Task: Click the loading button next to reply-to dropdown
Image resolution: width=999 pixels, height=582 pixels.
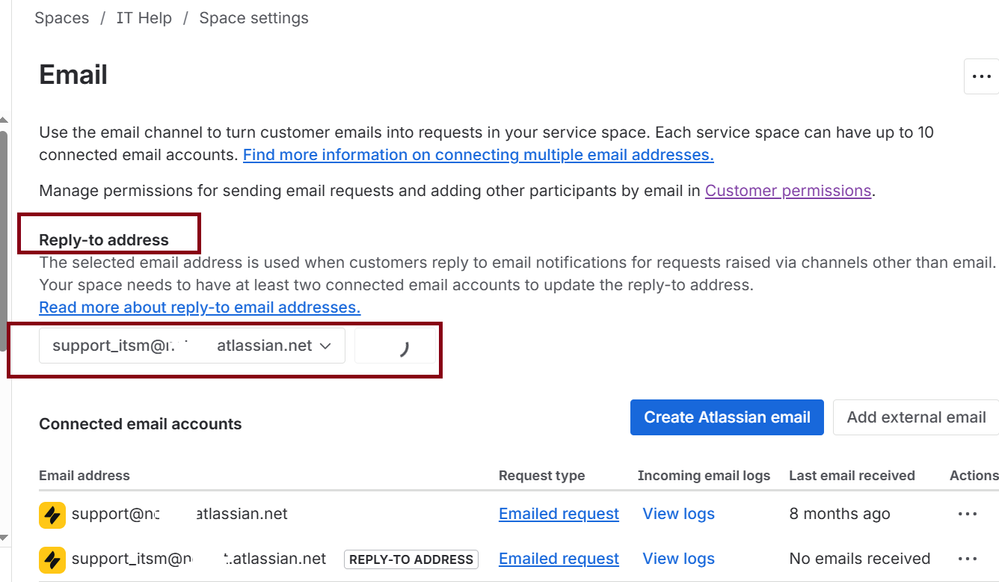Action: point(395,346)
